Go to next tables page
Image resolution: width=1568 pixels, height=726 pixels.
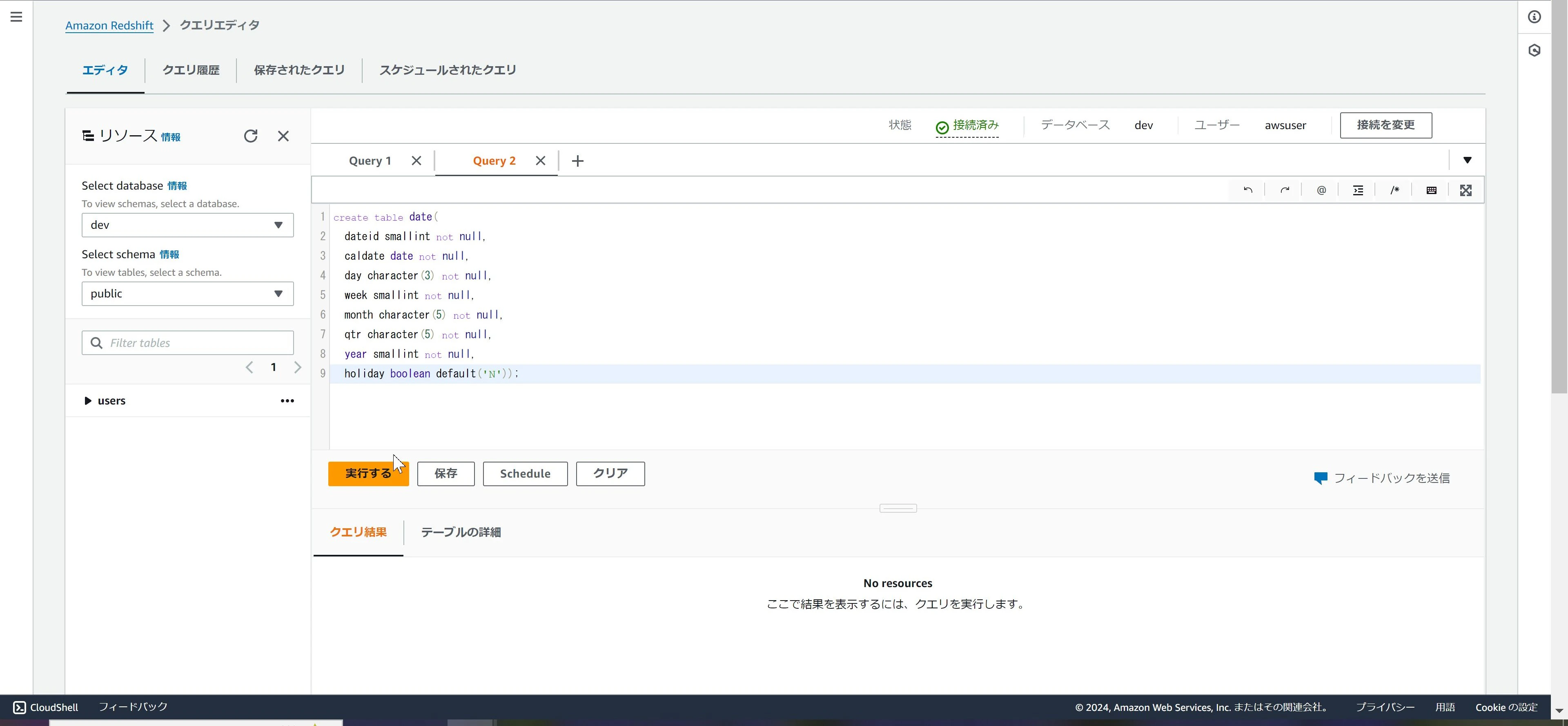coord(298,367)
